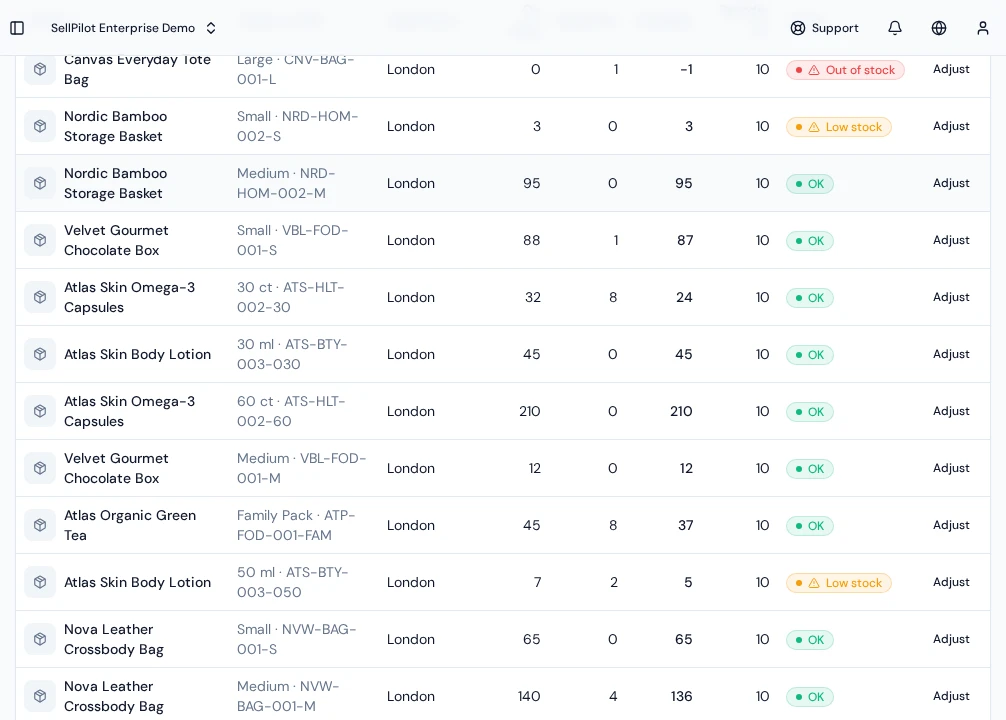The height and width of the screenshot is (720, 1006).
Task: Select Atlas Organic Green Tea product name
Action: 130,525
